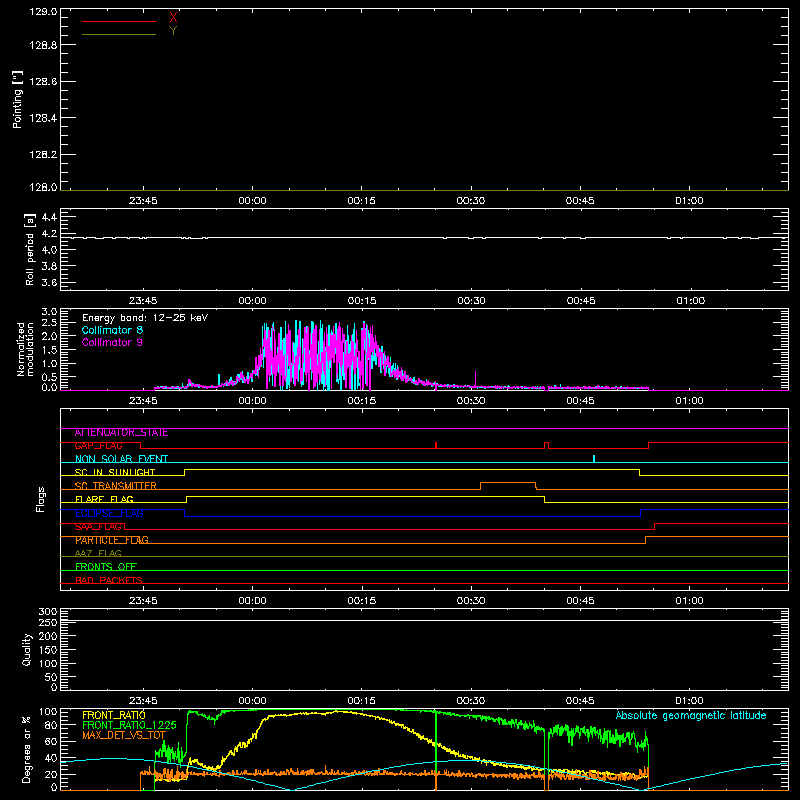Click the Normalized modulation axis title
Viewport: 800px width, 800px height.
coord(25,349)
